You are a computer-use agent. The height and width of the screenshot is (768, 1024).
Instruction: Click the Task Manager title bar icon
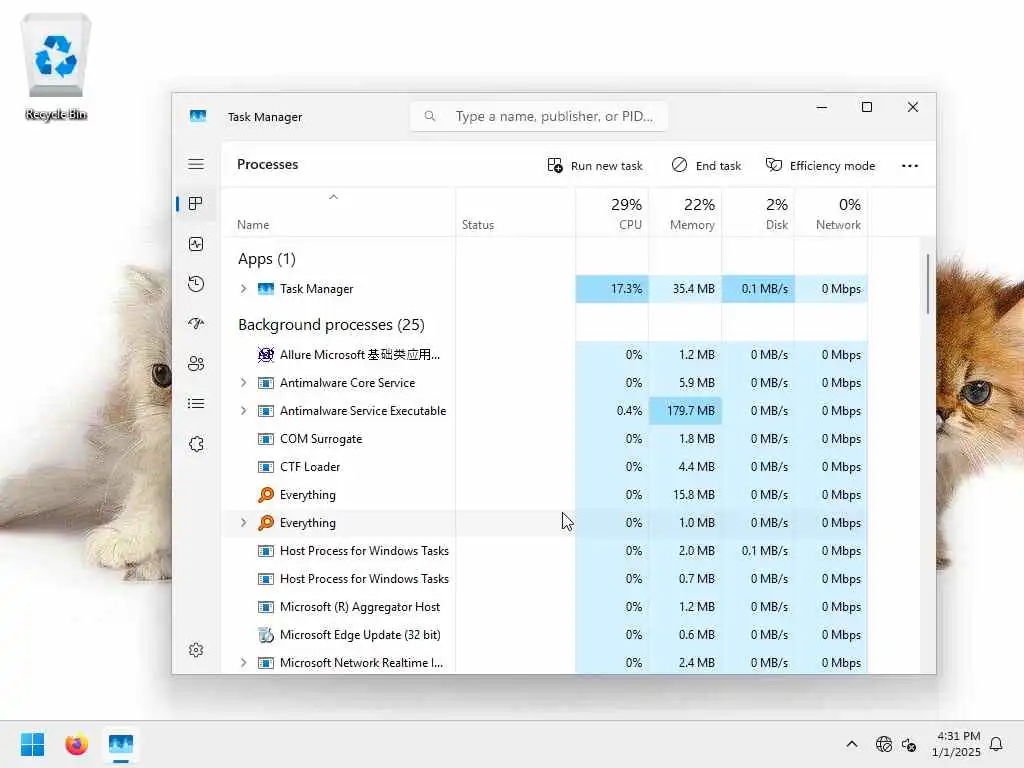point(198,116)
